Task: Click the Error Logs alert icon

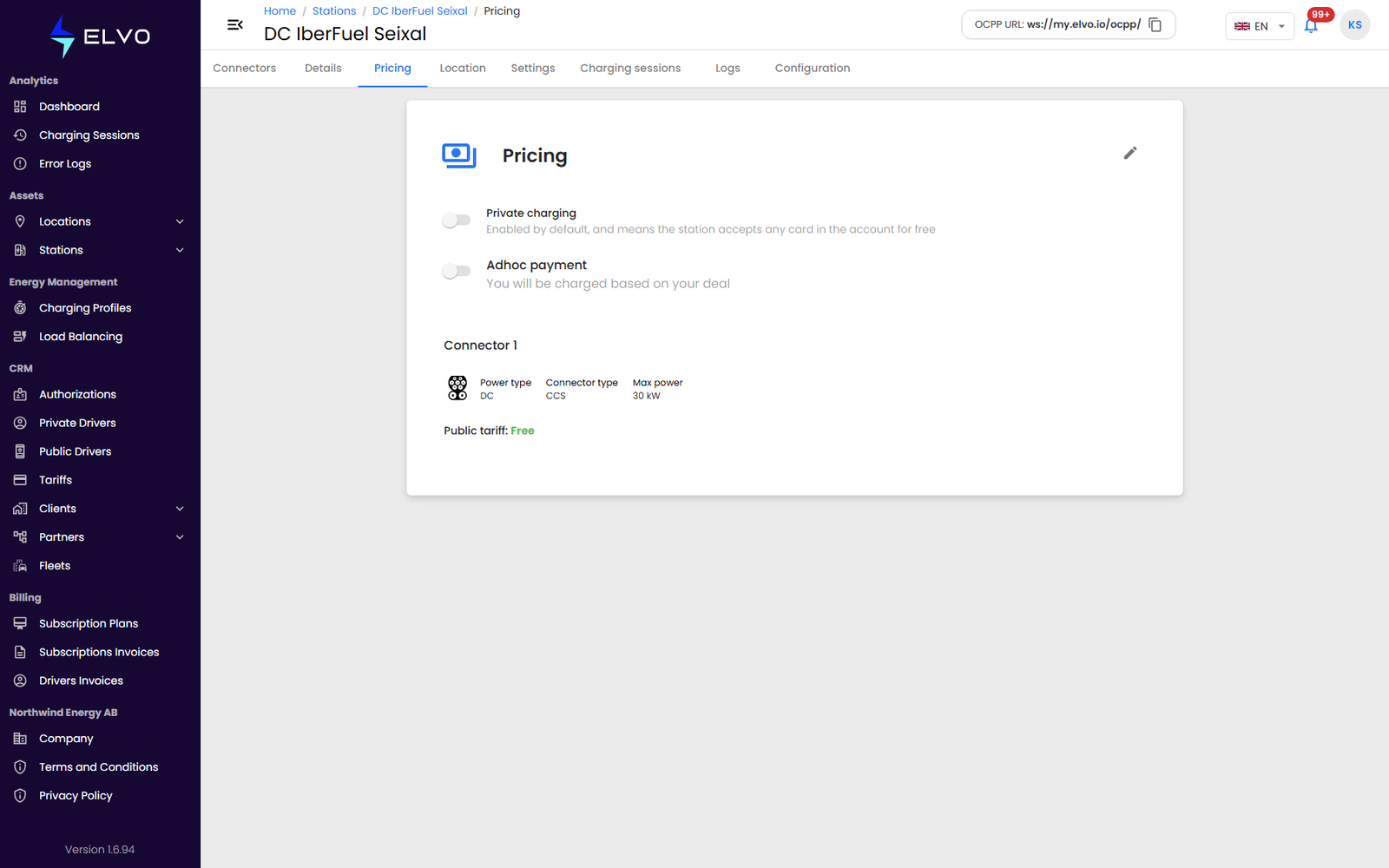Action: 20,164
